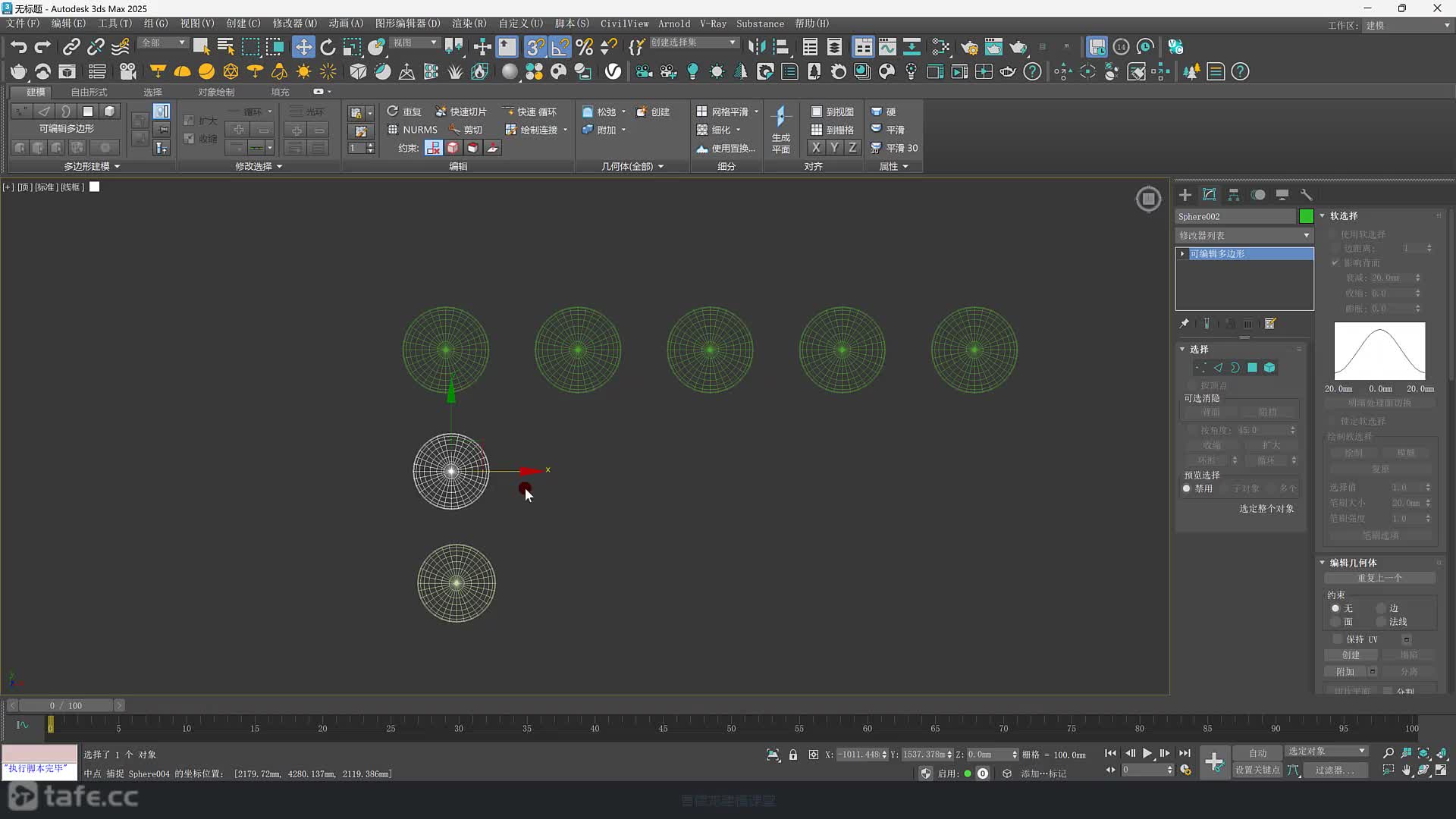Toggle the Percent Snap icon

[584, 47]
